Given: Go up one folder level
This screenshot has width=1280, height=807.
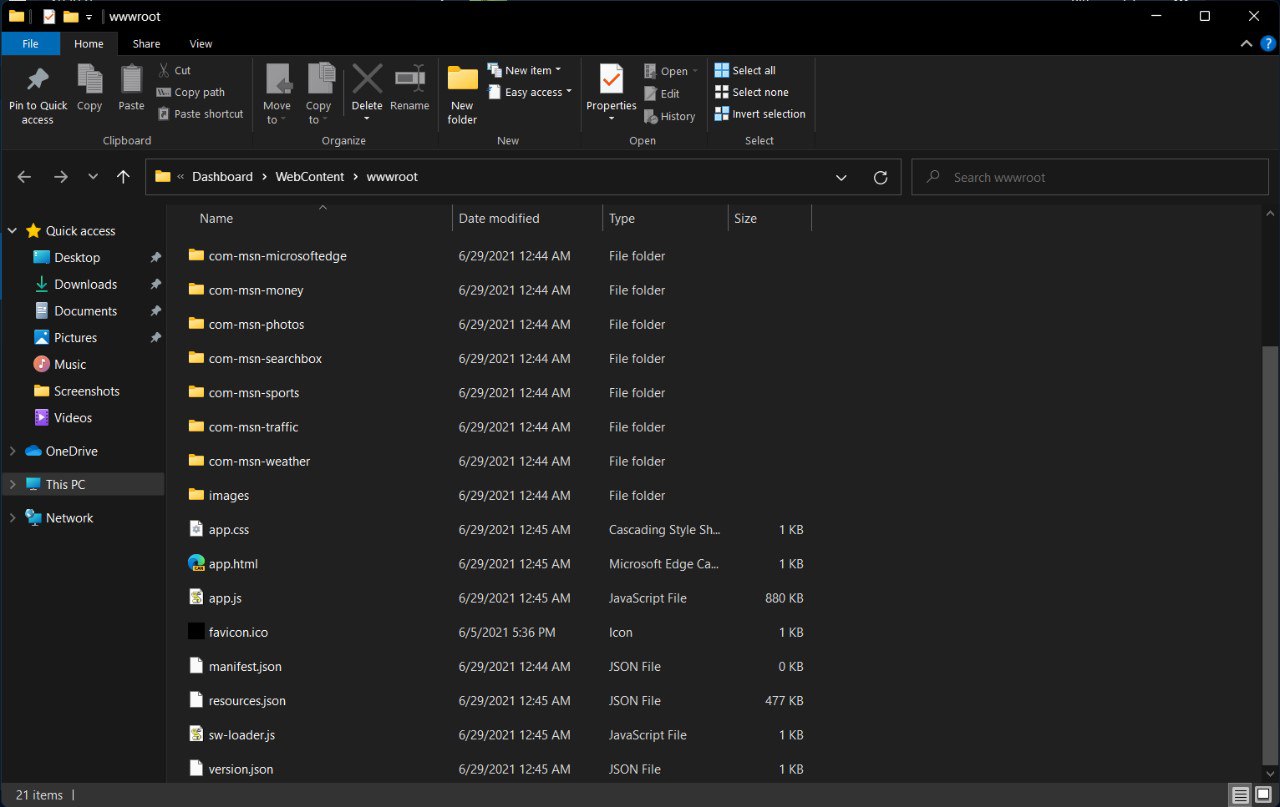Looking at the screenshot, I should 123,177.
